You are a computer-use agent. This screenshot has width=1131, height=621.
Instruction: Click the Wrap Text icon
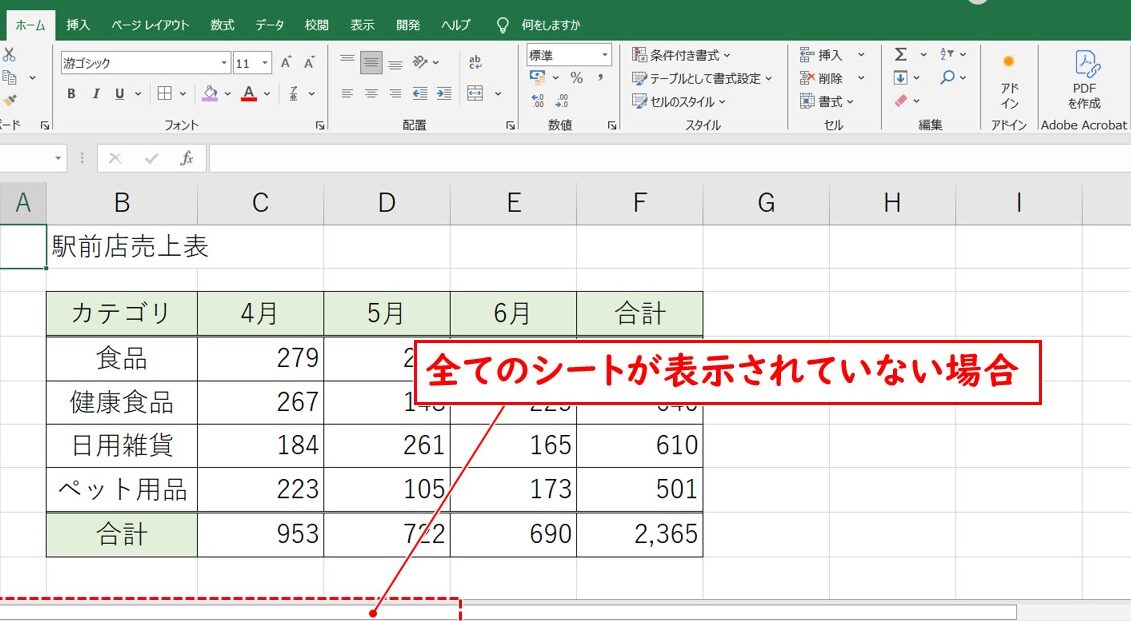(x=475, y=62)
